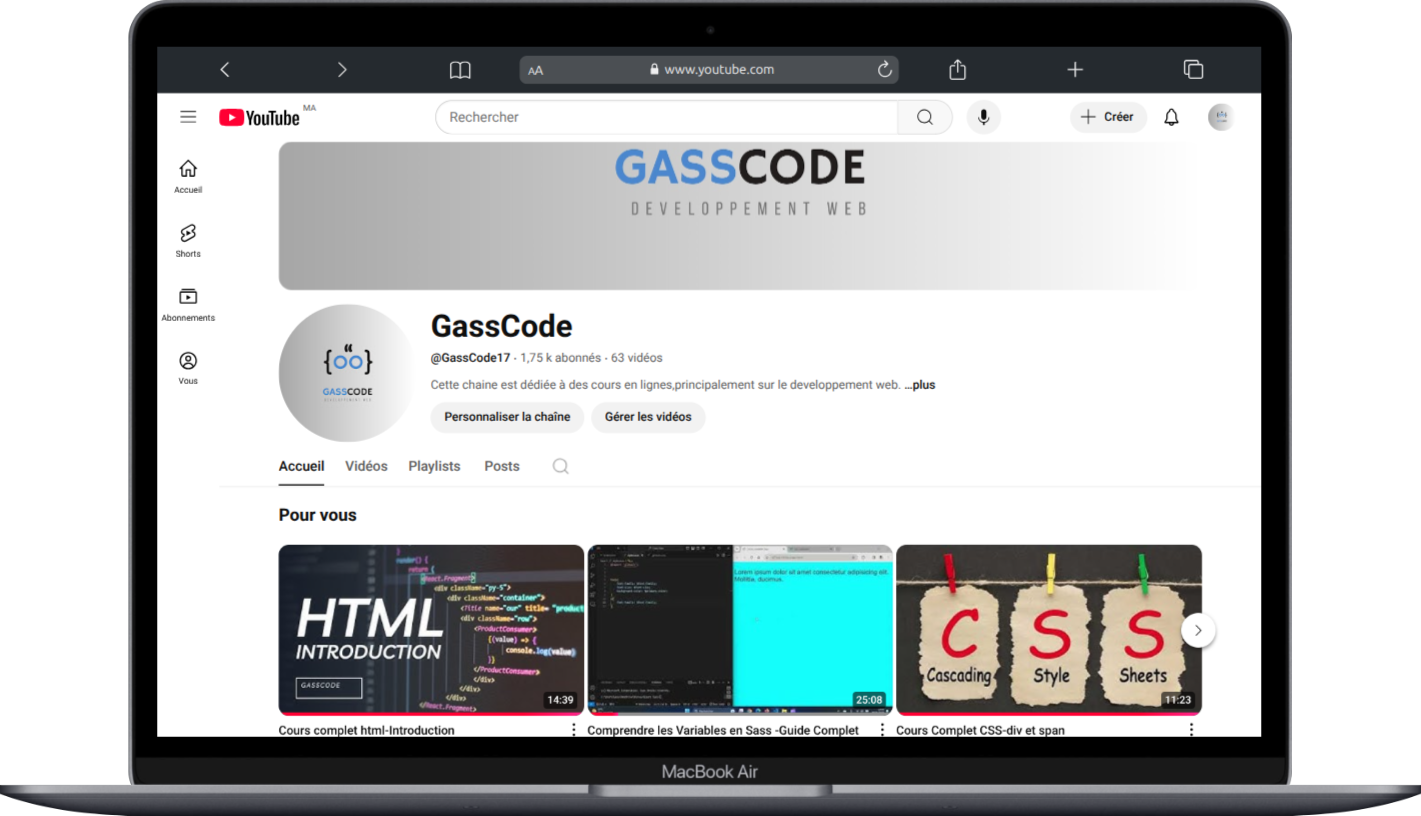
Task: Open title Cours Complet CSS-div et span
Action: click(x=980, y=730)
